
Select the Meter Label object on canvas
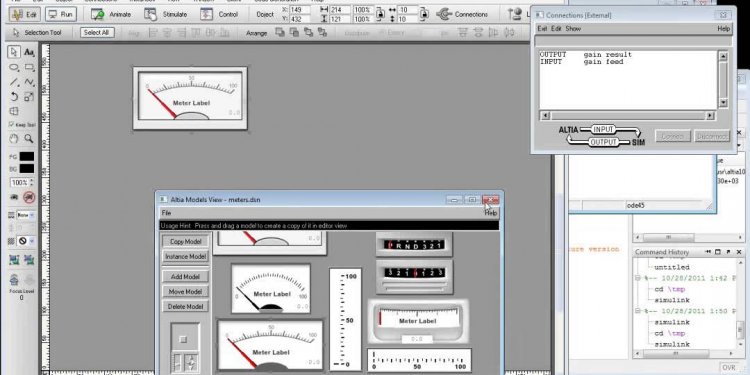(190, 98)
